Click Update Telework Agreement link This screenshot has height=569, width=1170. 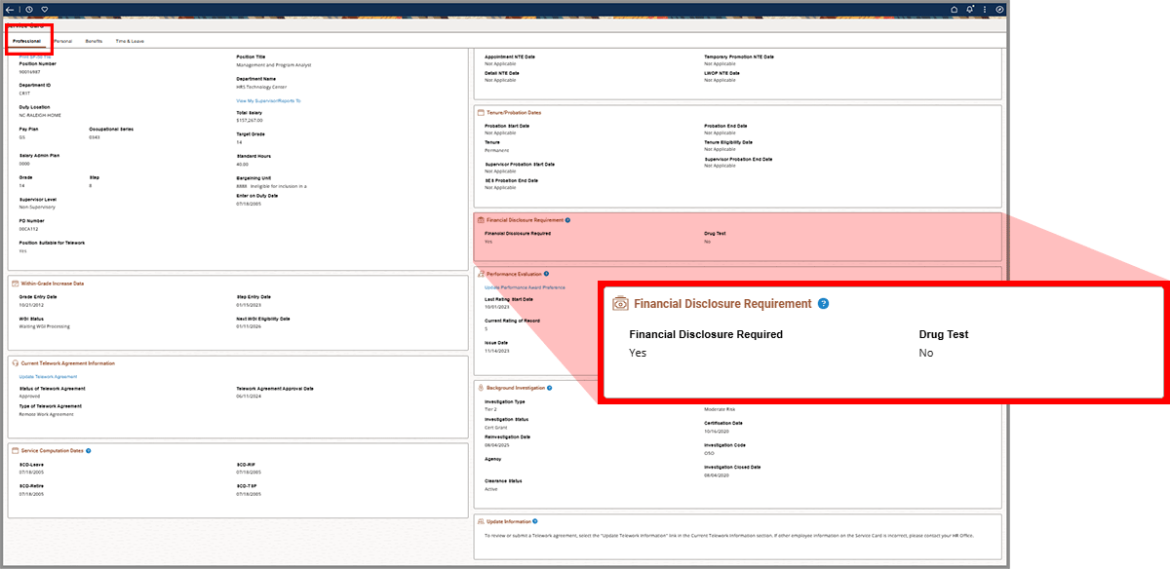[x=47, y=377]
